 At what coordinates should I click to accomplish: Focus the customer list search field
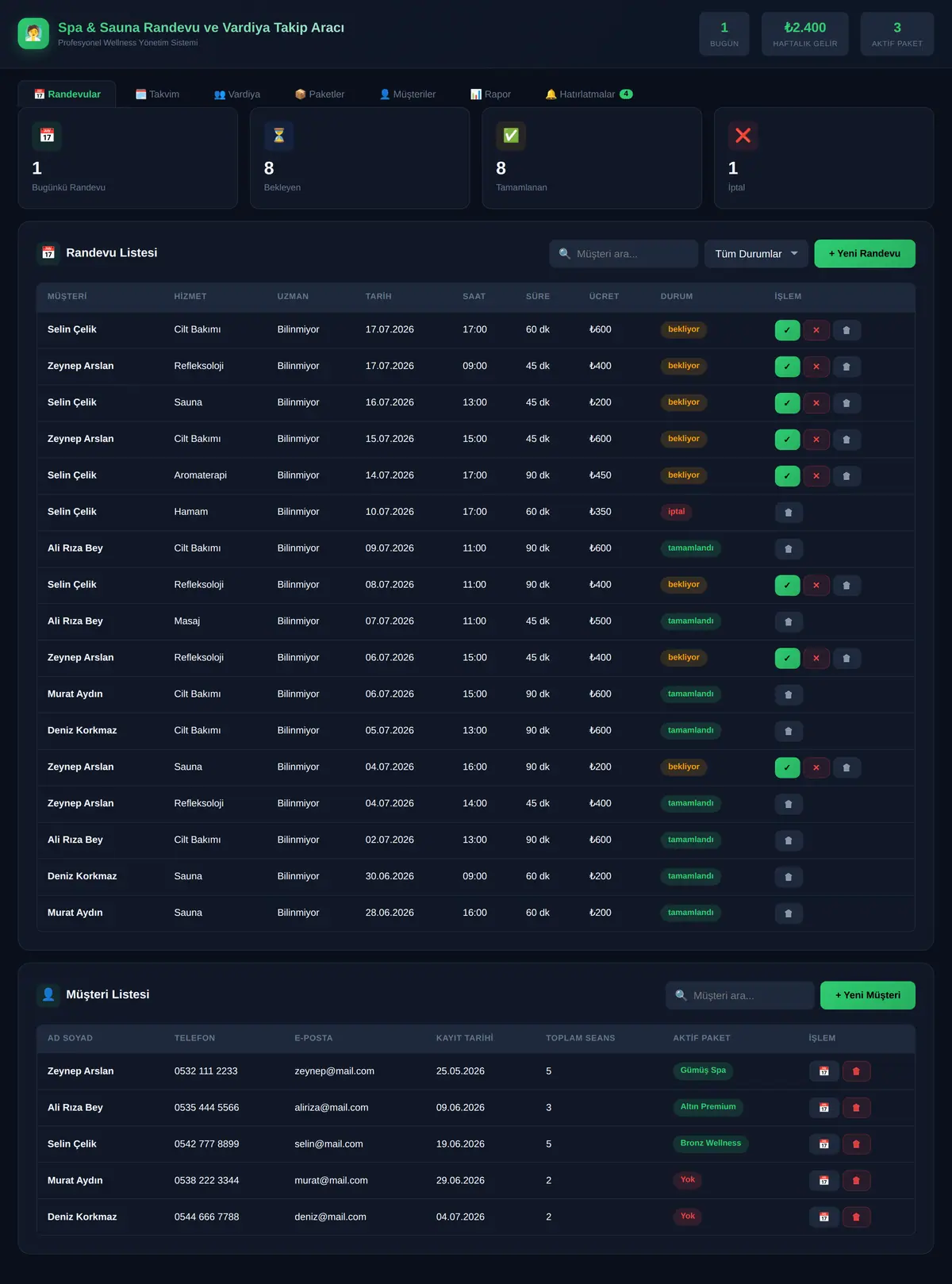click(740, 995)
